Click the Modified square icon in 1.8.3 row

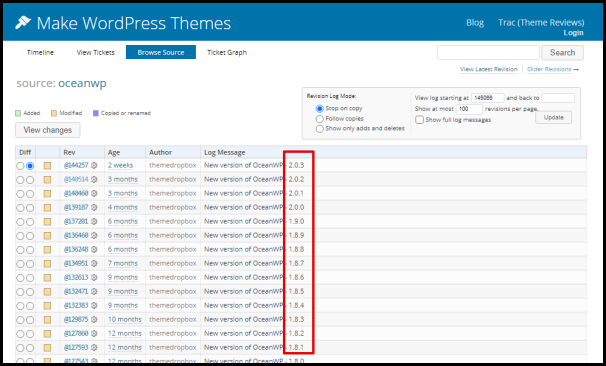[x=47, y=320]
